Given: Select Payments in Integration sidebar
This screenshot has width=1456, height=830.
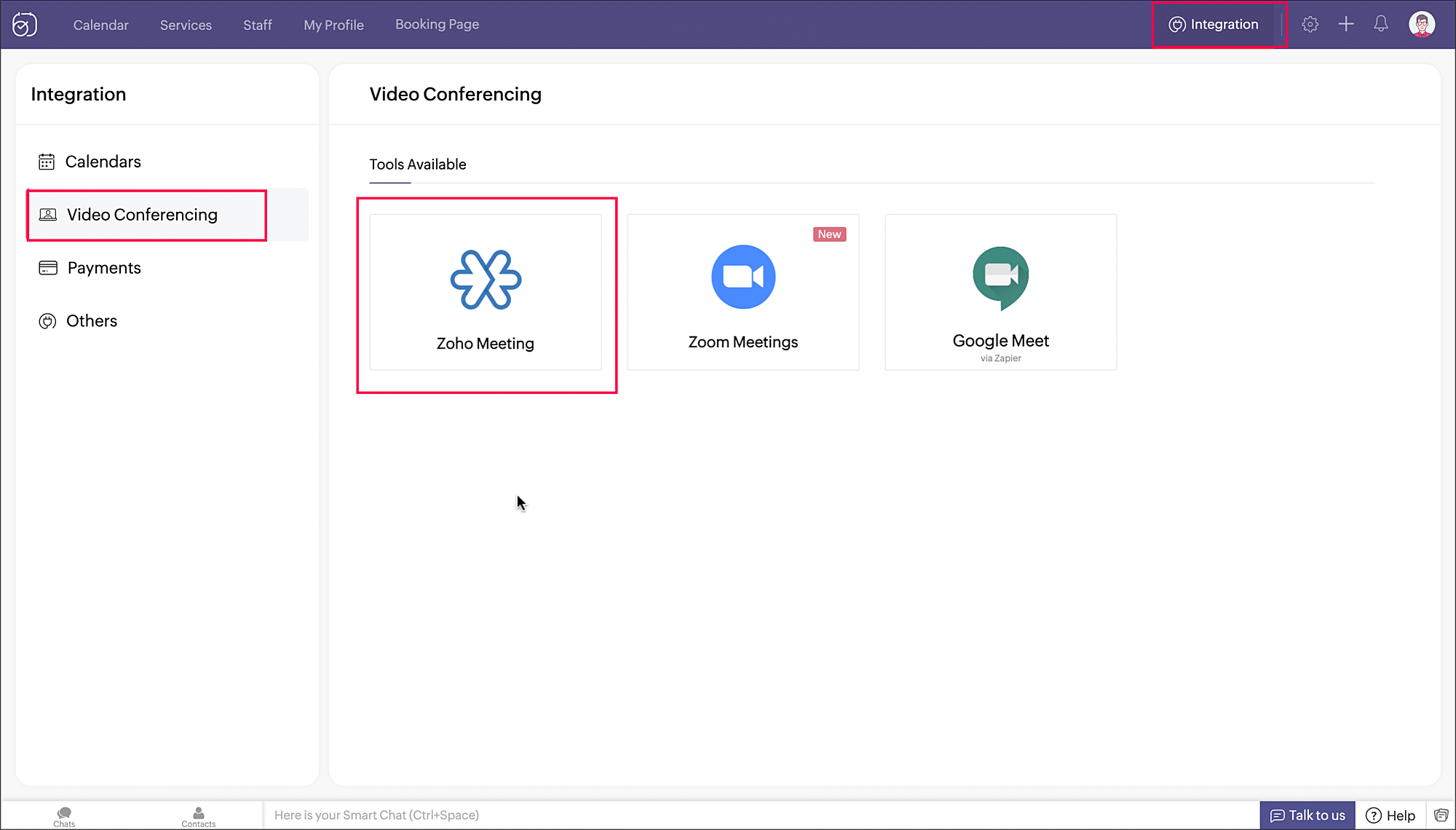Looking at the screenshot, I should click(x=167, y=268).
